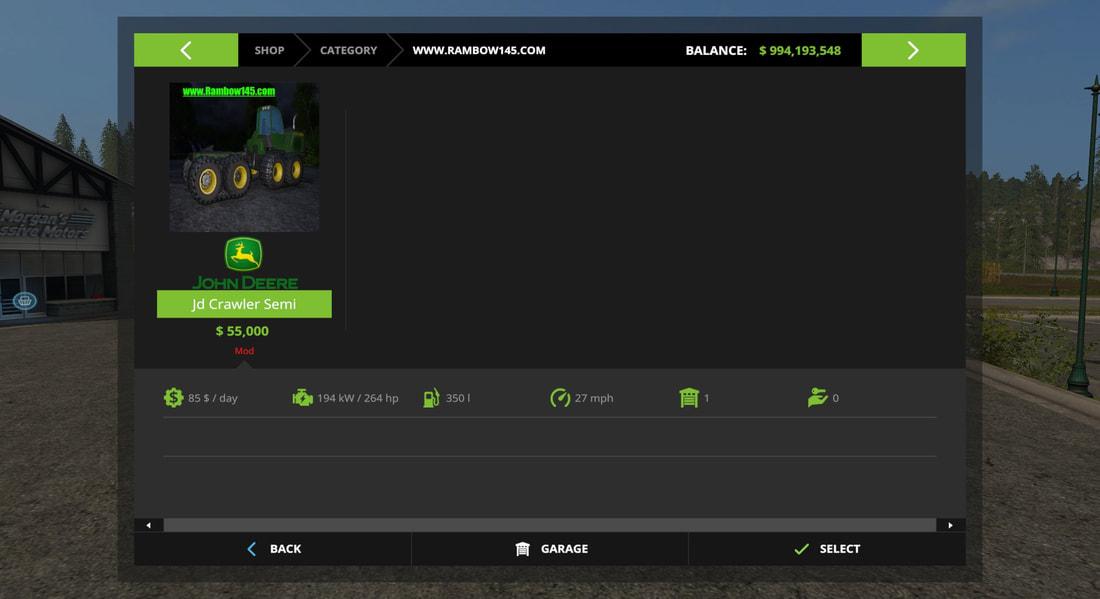The width and height of the screenshot is (1100, 599).
Task: Click the scrollbar right arrow
Action: [950, 525]
